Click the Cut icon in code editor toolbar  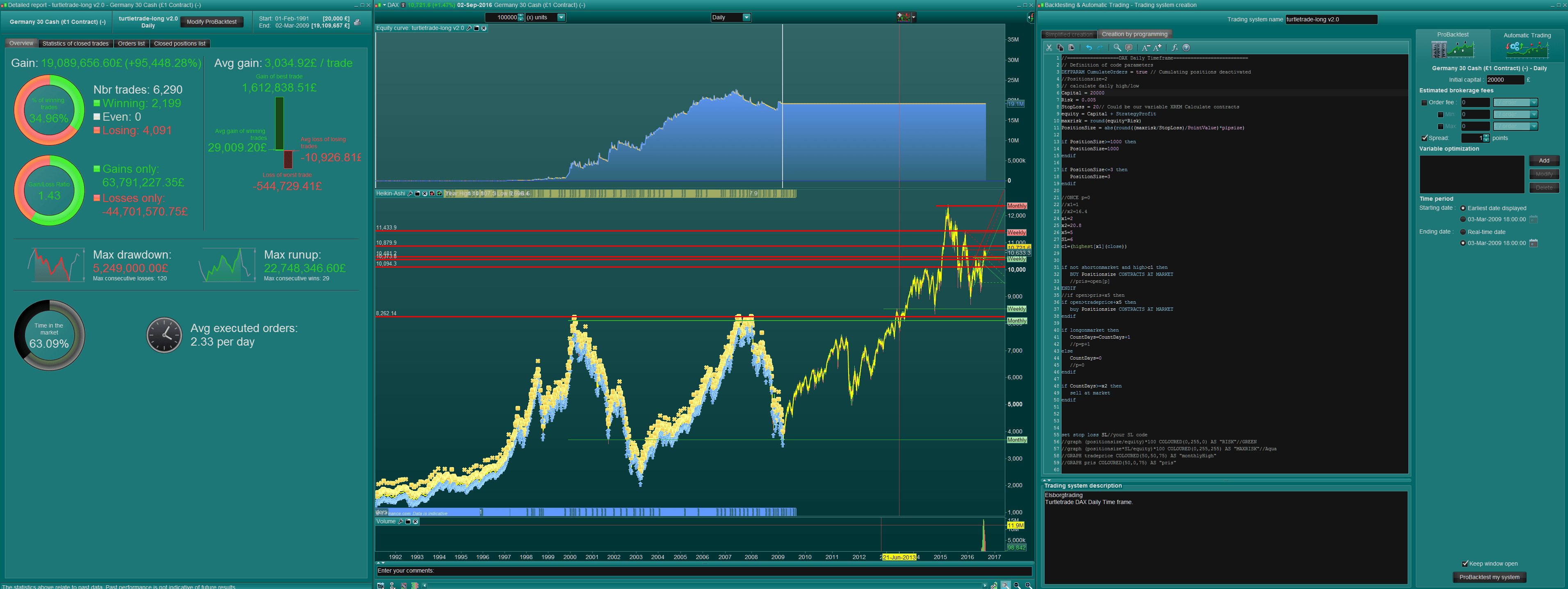click(1049, 48)
